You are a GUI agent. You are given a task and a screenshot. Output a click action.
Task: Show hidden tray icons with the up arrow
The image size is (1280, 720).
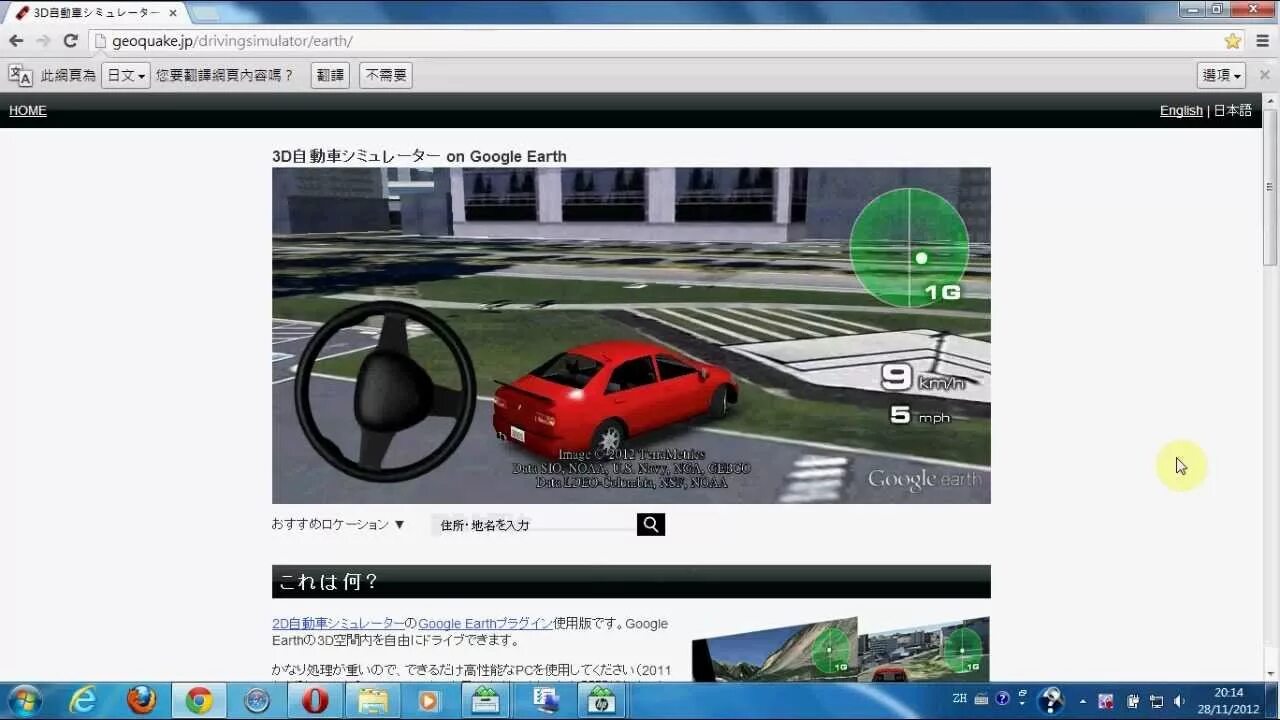pos(1082,701)
